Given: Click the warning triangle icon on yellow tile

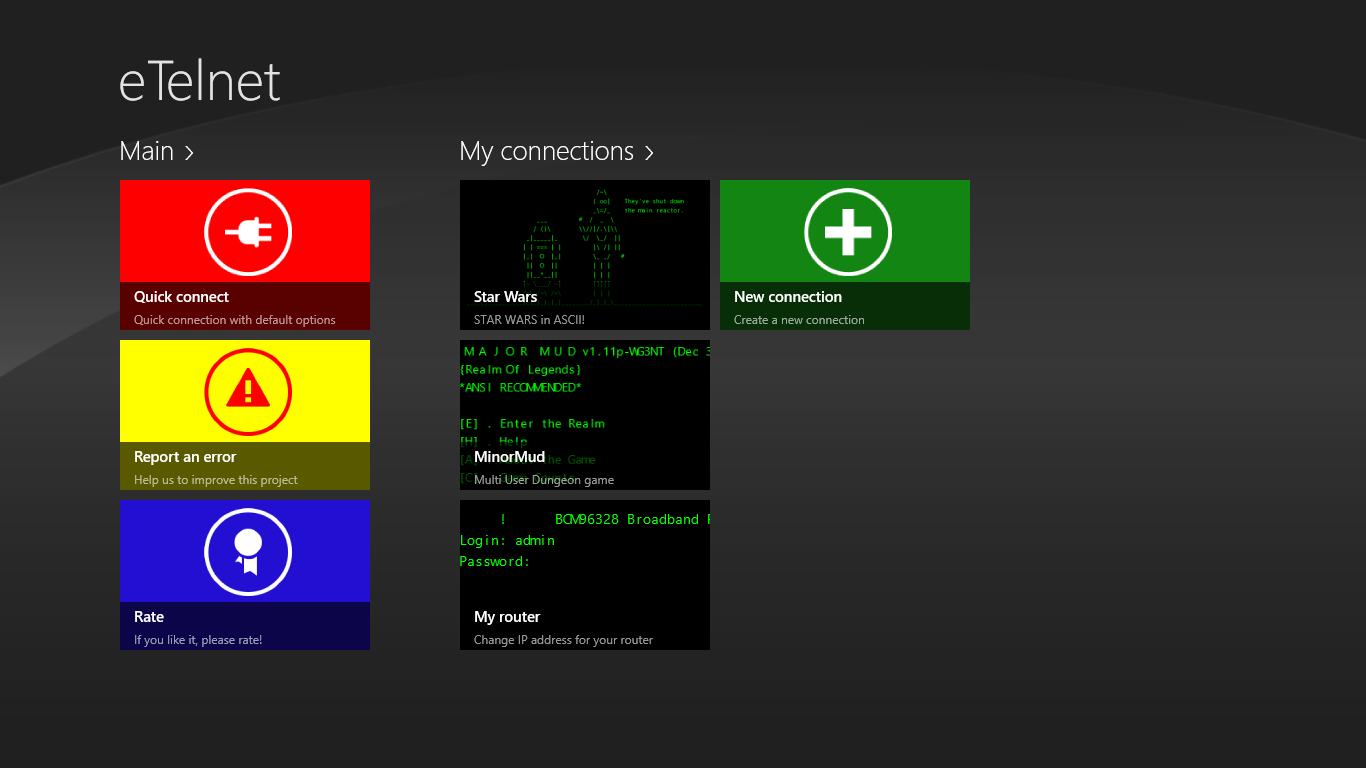Looking at the screenshot, I should point(248,393).
